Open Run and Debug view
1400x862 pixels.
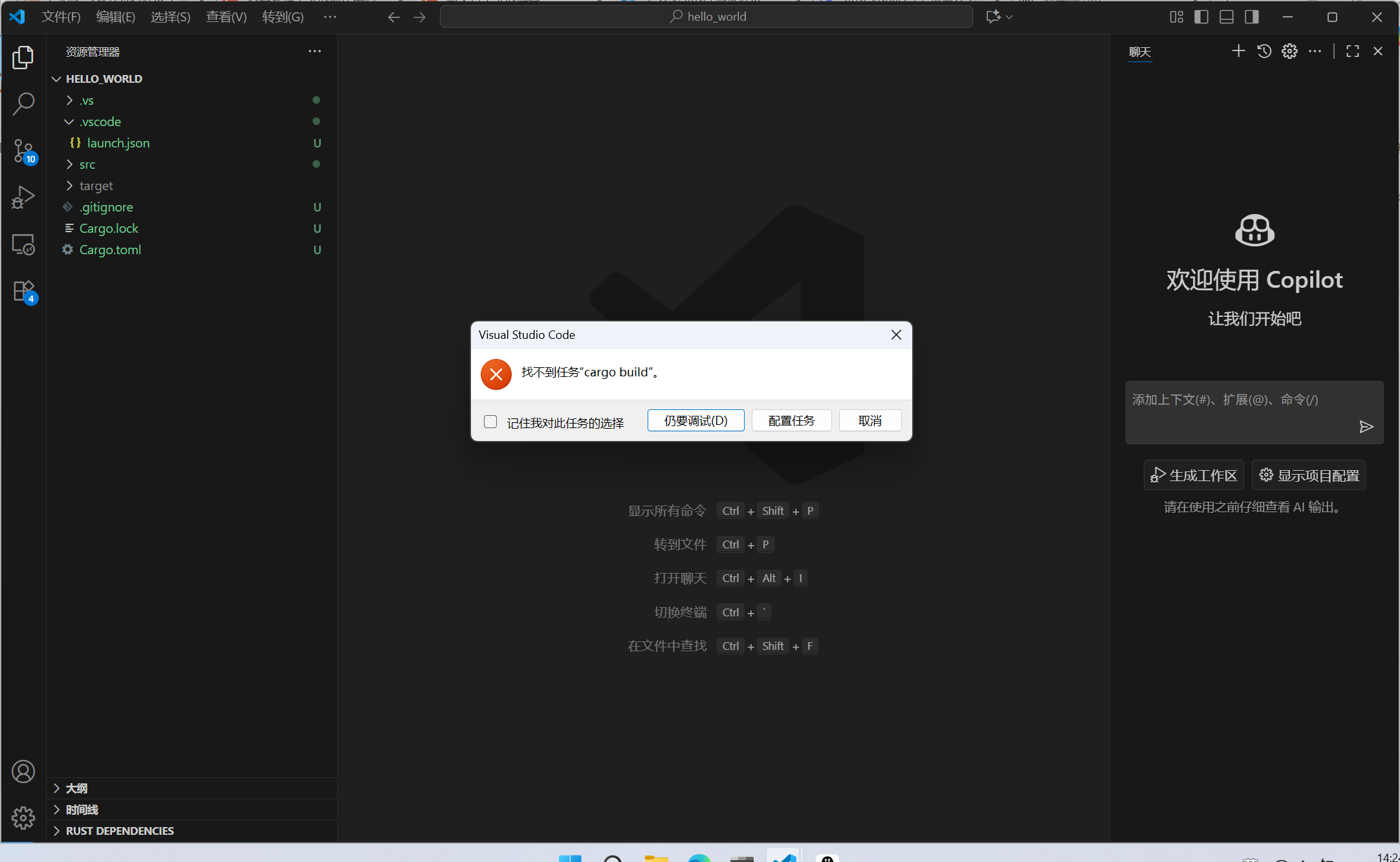[x=23, y=197]
